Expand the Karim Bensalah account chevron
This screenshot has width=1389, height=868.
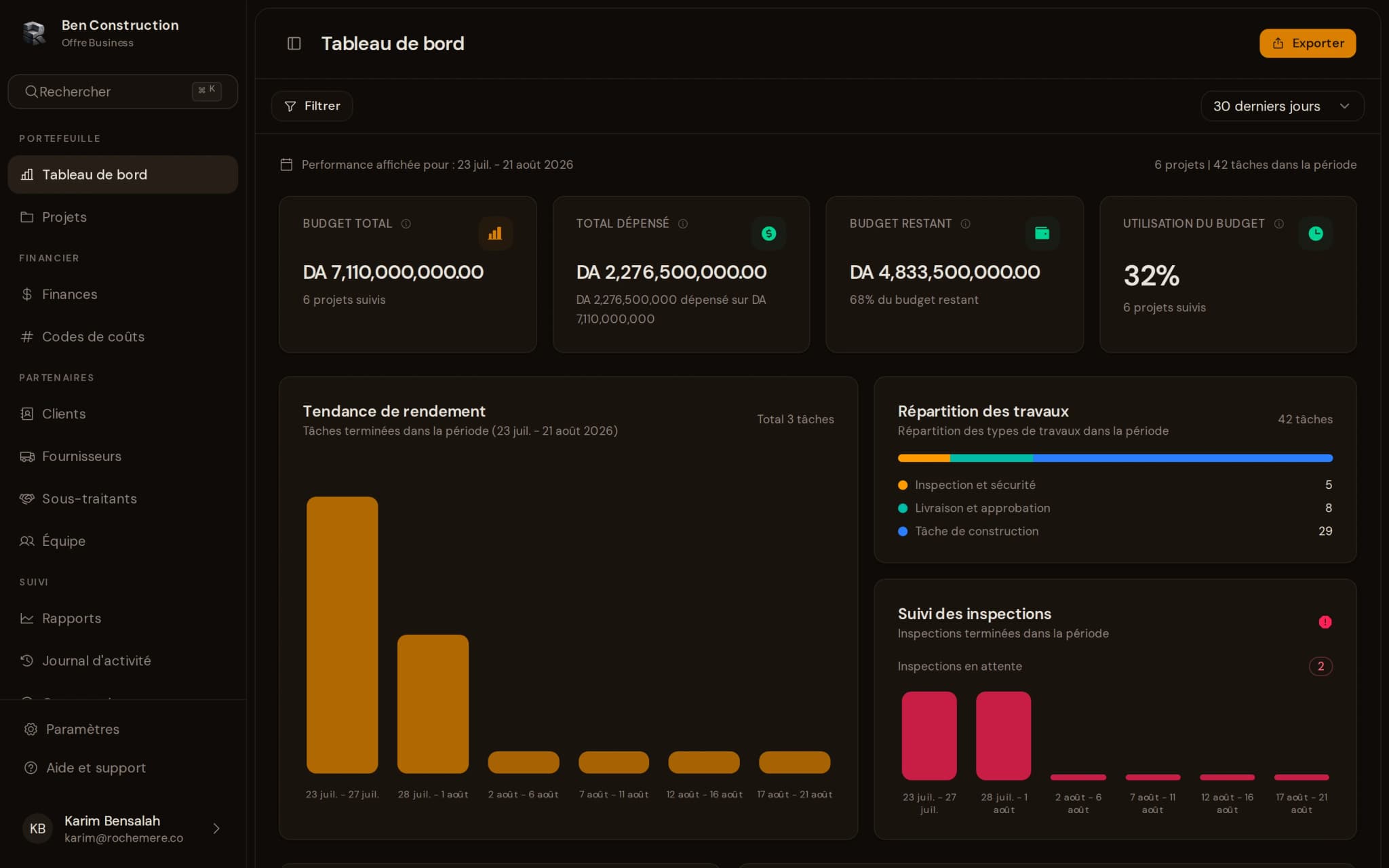pyautogui.click(x=216, y=828)
